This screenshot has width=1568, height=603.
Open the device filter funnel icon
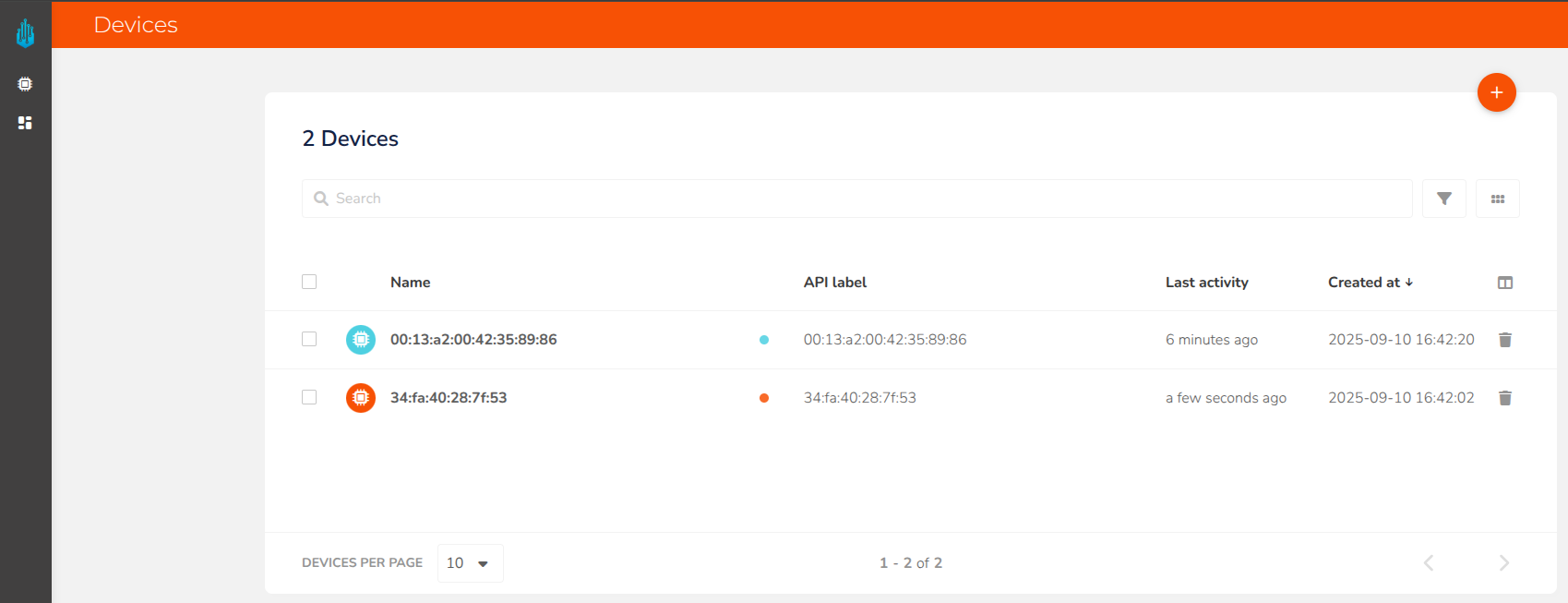coord(1443,199)
